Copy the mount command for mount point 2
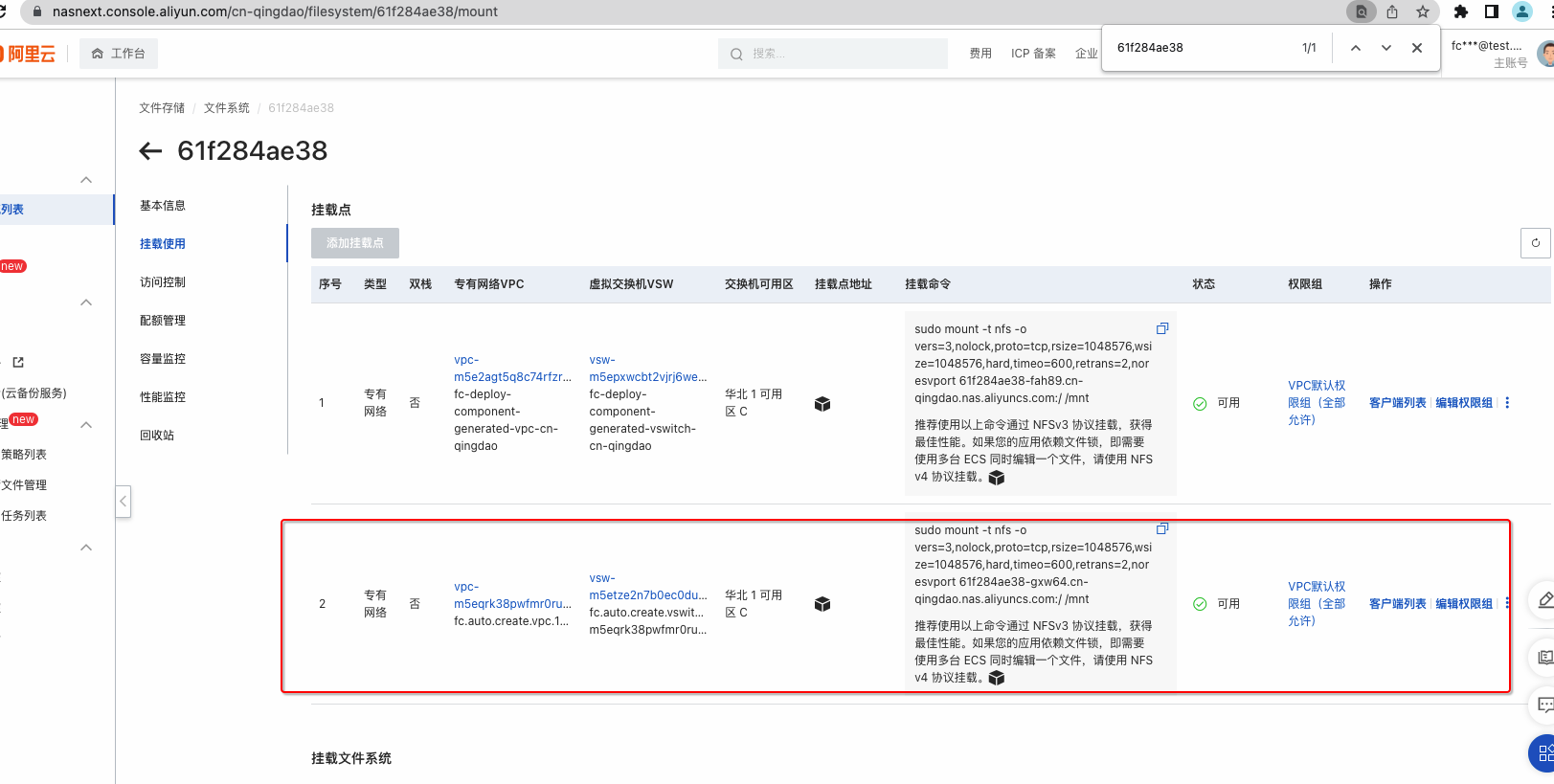The height and width of the screenshot is (784, 1554). [x=1162, y=528]
